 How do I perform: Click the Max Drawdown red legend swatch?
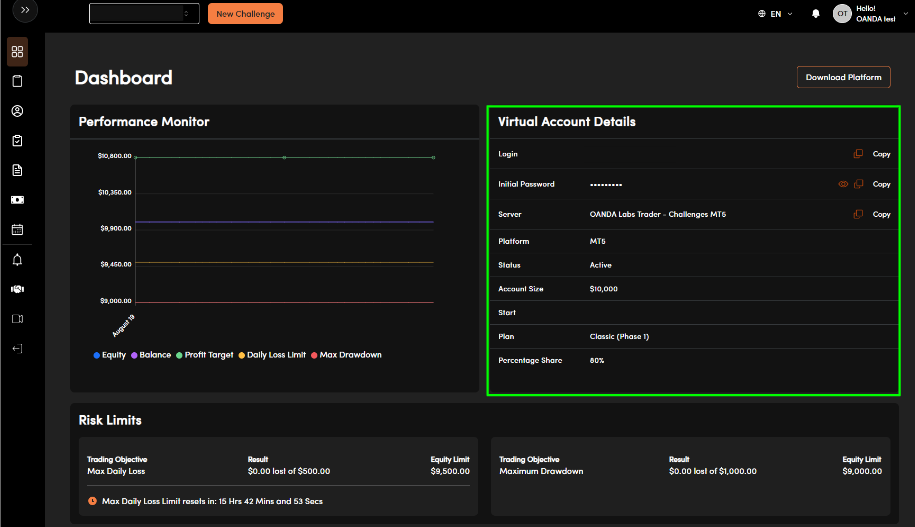click(x=314, y=355)
